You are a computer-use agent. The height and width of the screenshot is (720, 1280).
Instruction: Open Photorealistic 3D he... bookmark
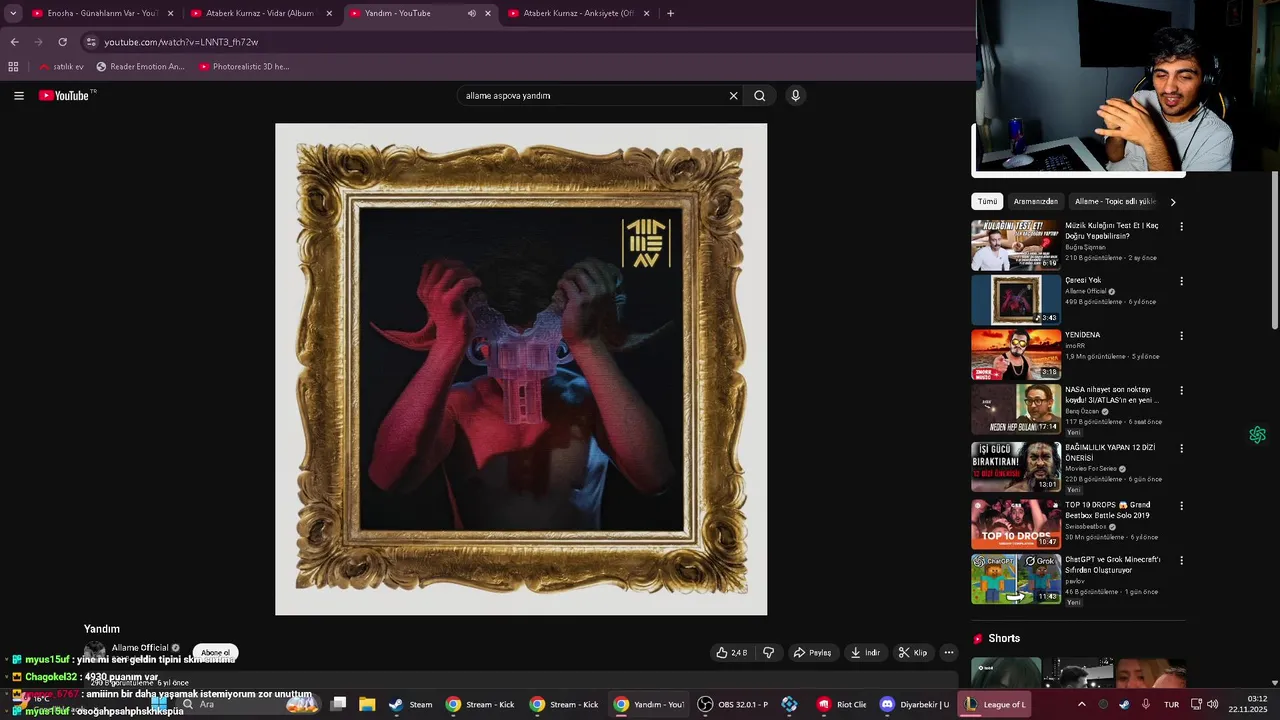click(x=244, y=67)
